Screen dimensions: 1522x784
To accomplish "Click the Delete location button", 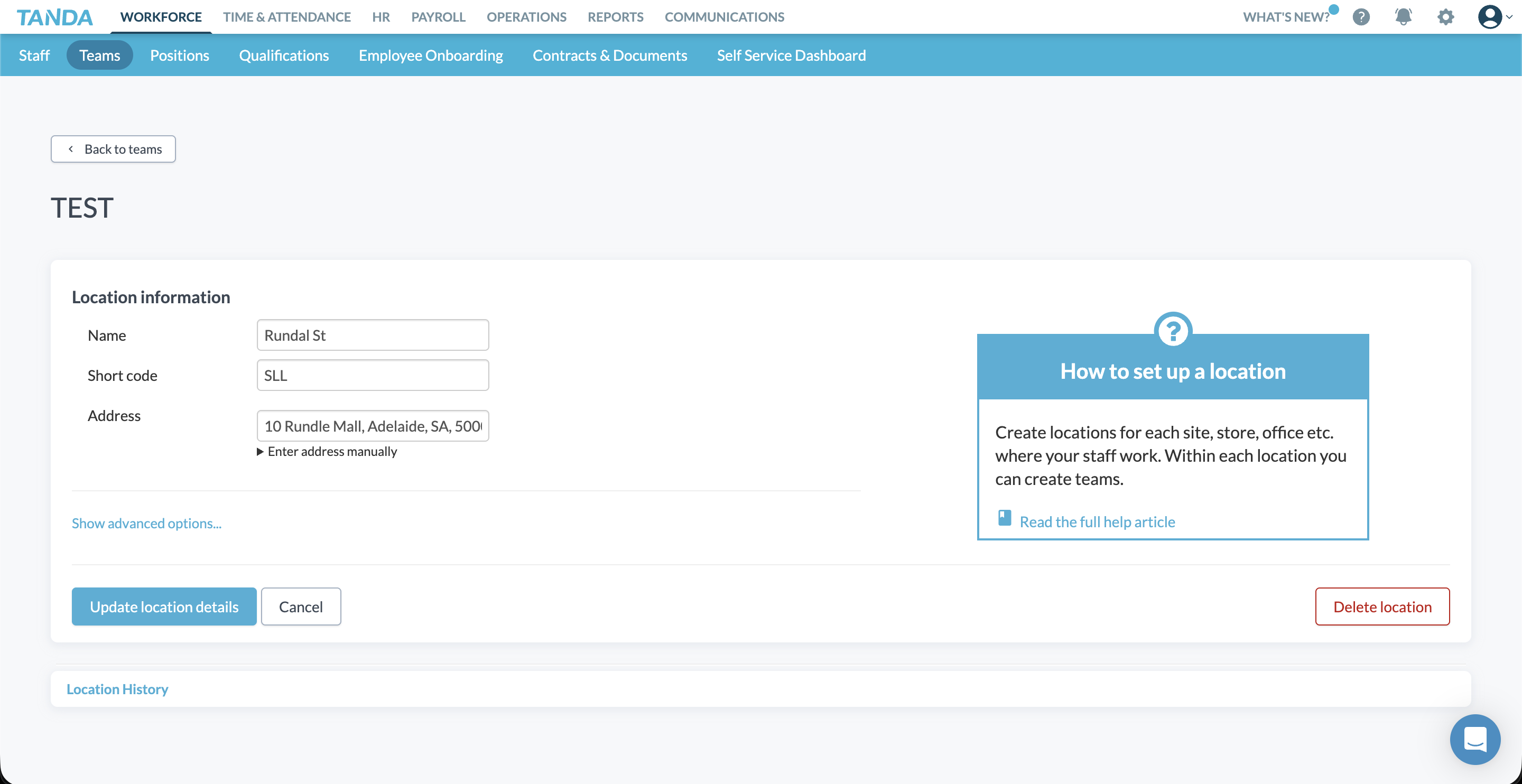I will pyautogui.click(x=1382, y=606).
